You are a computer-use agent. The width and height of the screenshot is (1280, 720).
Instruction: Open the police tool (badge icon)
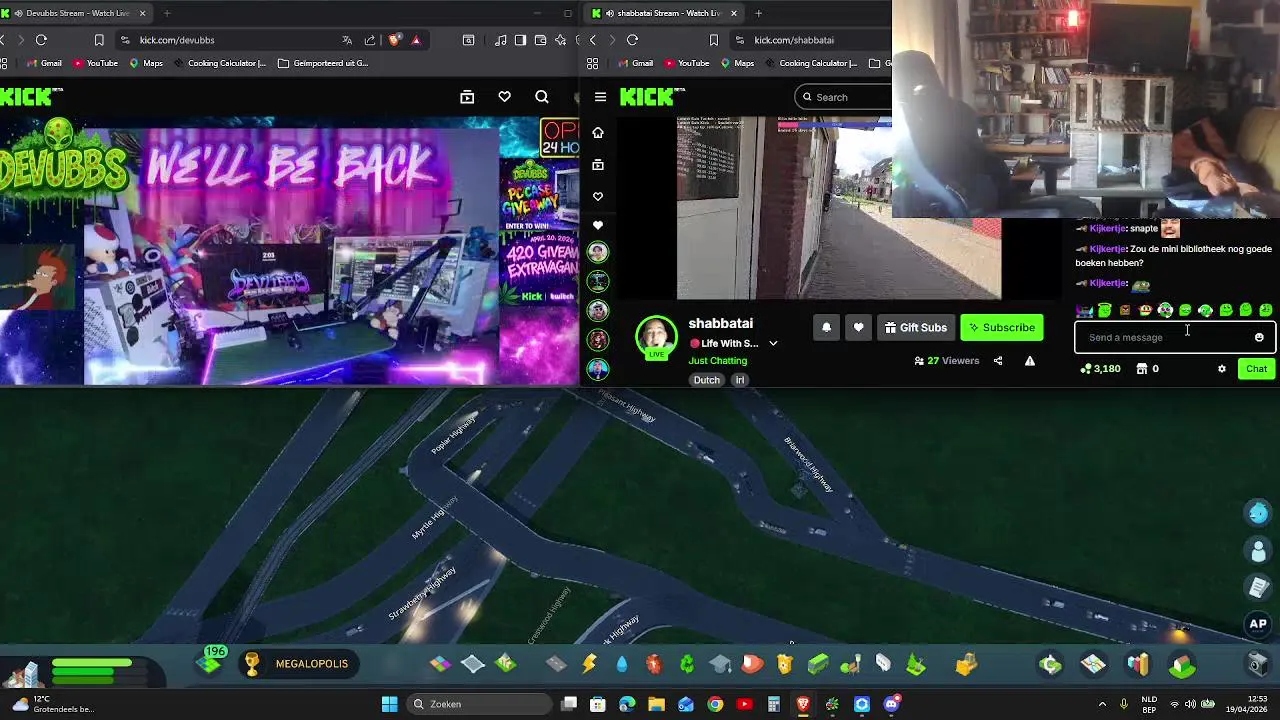(x=785, y=664)
